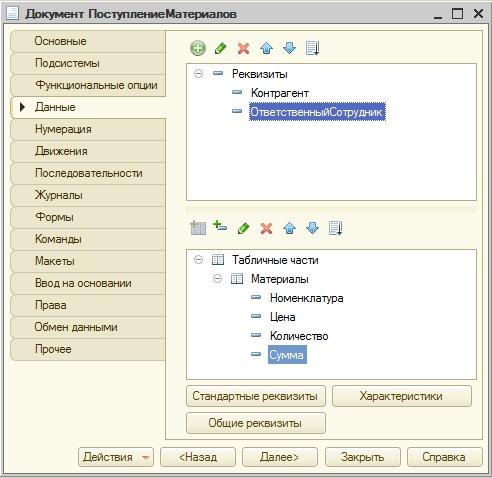Click red delete icon above Реквизиты list

point(244,49)
